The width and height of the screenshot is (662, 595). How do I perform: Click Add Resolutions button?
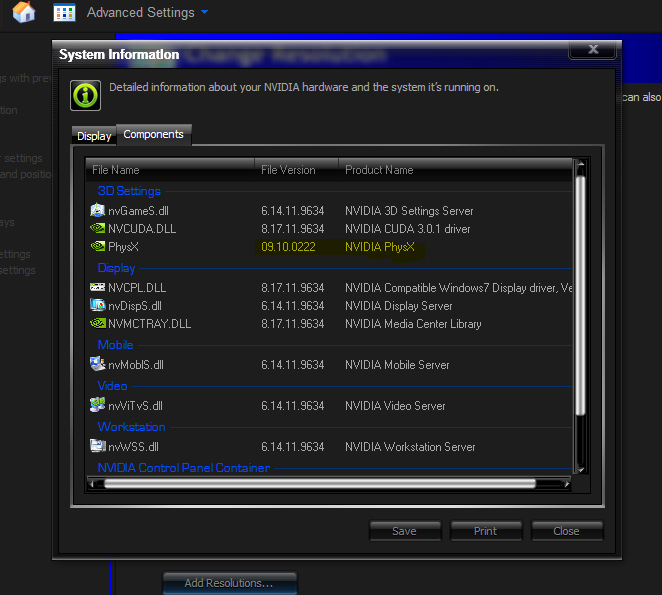(x=229, y=583)
